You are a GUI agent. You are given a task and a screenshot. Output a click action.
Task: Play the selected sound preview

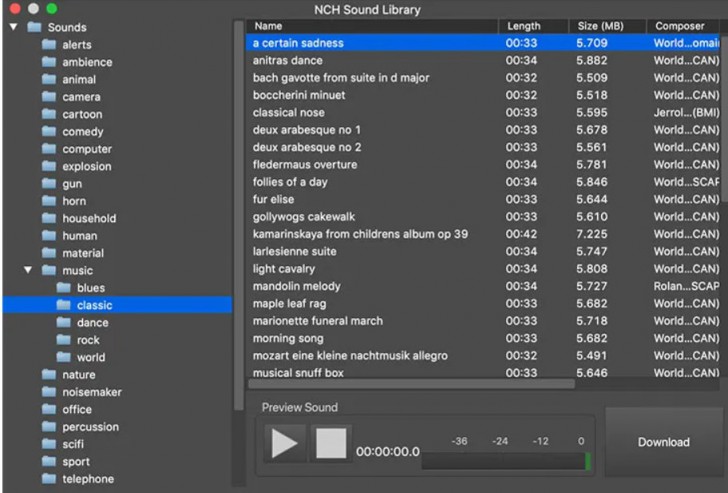point(285,443)
